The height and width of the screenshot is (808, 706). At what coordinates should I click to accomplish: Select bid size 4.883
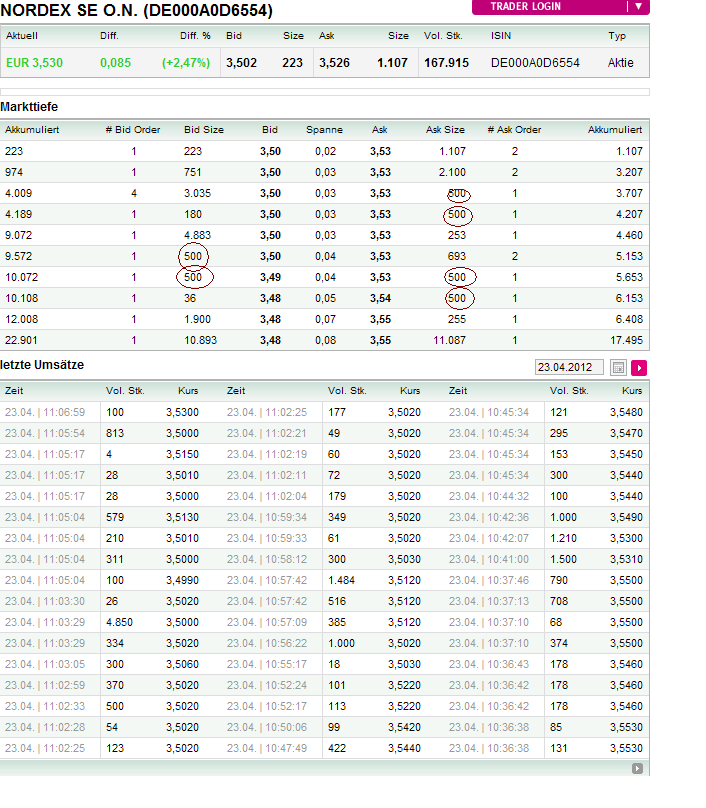coord(197,235)
